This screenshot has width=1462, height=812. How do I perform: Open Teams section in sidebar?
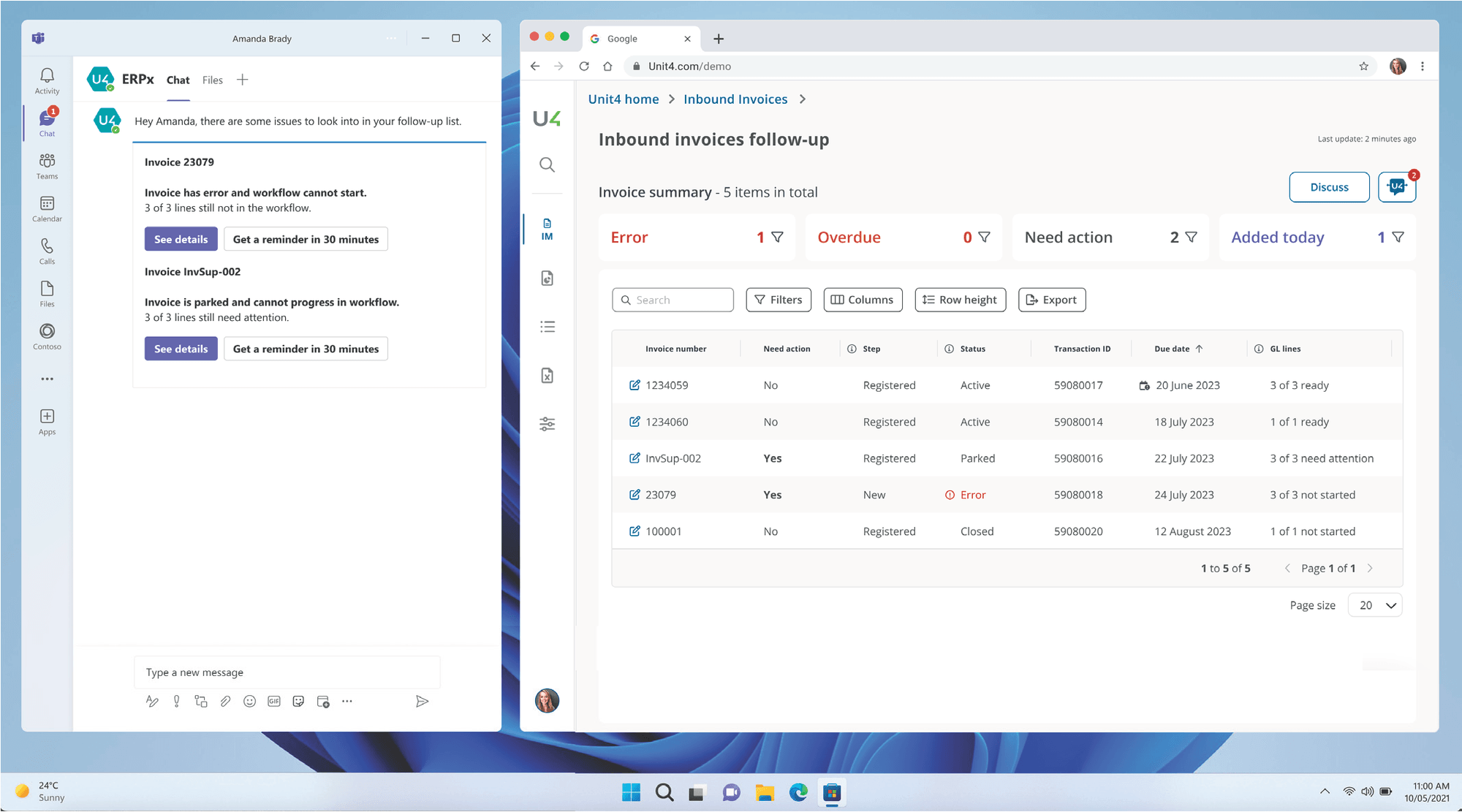click(47, 166)
